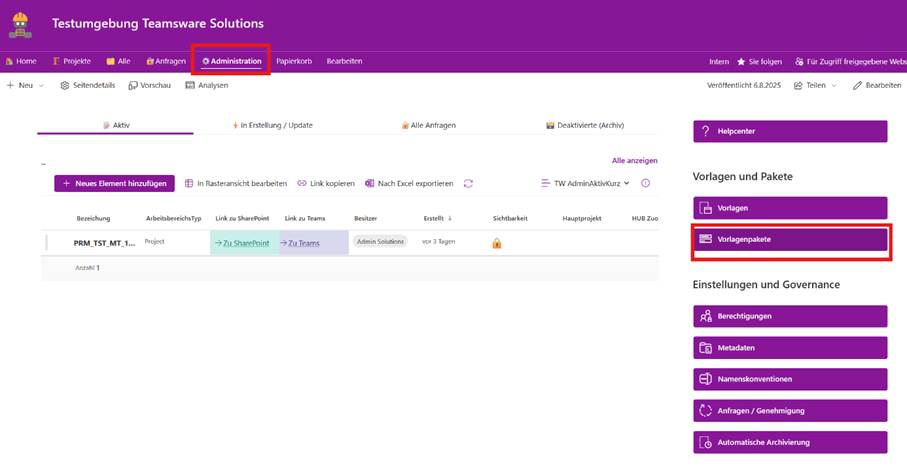
Task: Open Analysen page analytics
Action: tap(190, 86)
